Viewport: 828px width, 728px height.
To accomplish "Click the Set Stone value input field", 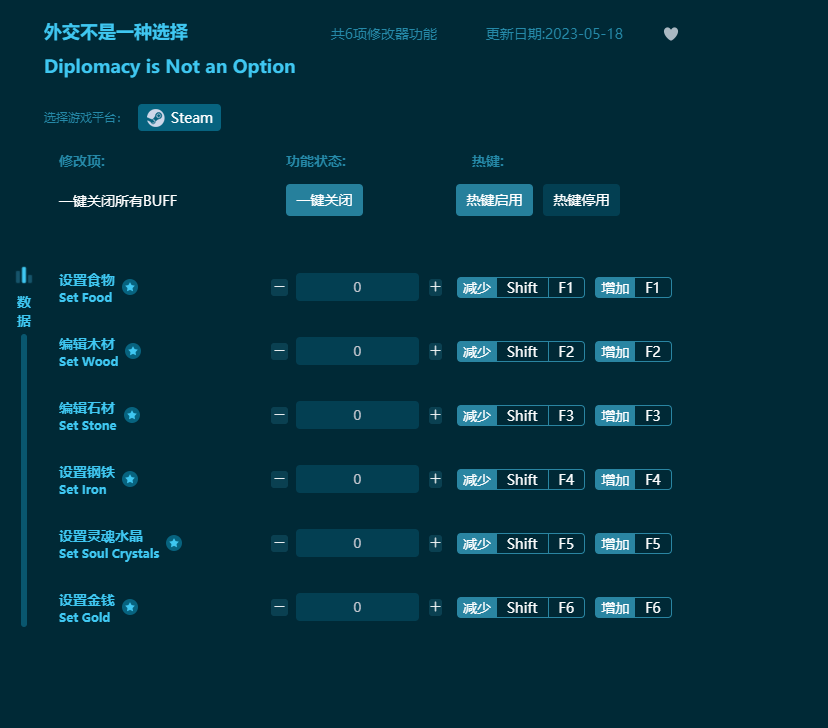I will 357,415.
